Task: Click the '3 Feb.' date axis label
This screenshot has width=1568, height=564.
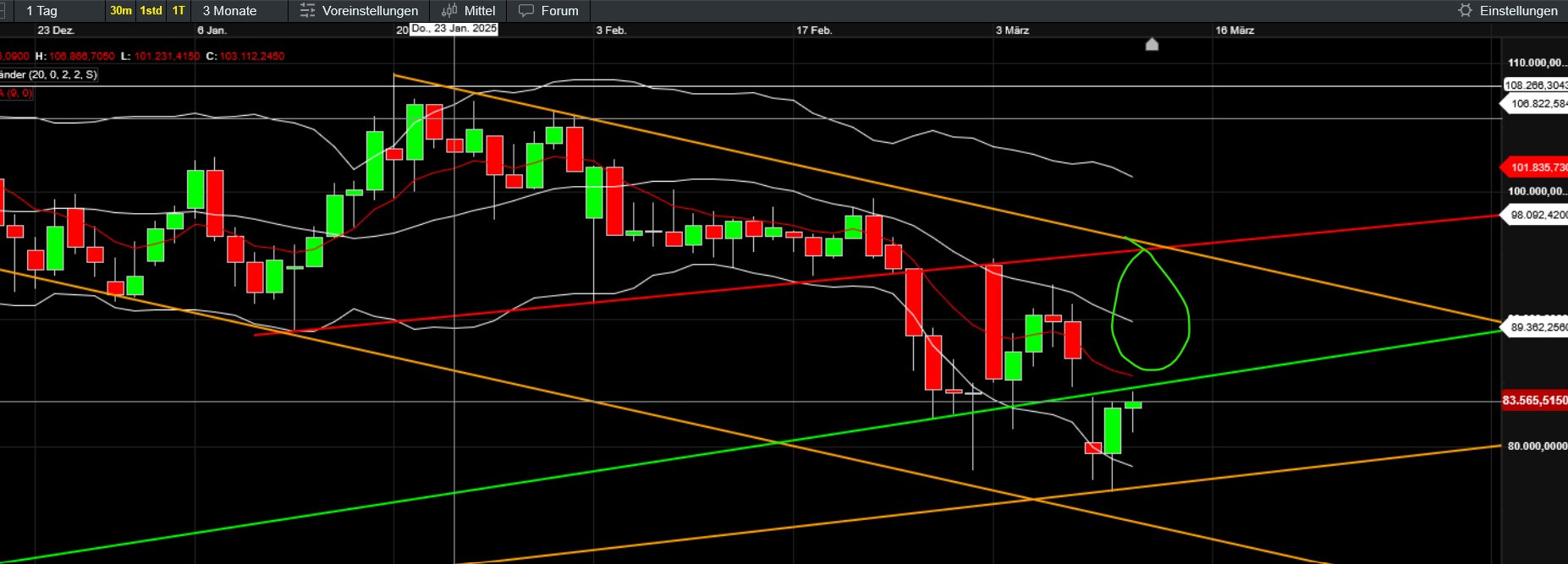Action: (x=611, y=30)
